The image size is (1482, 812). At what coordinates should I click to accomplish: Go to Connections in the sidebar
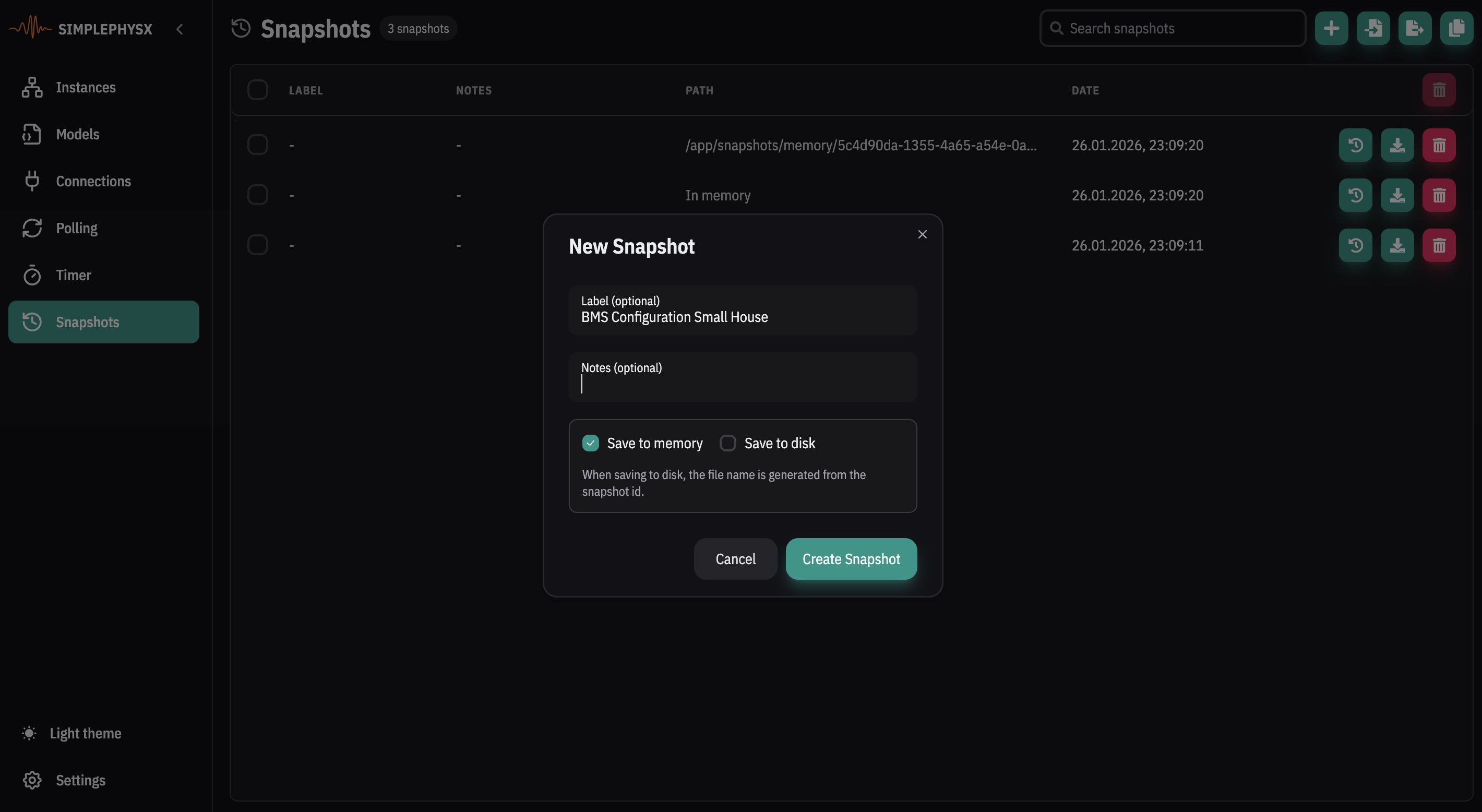coord(93,181)
